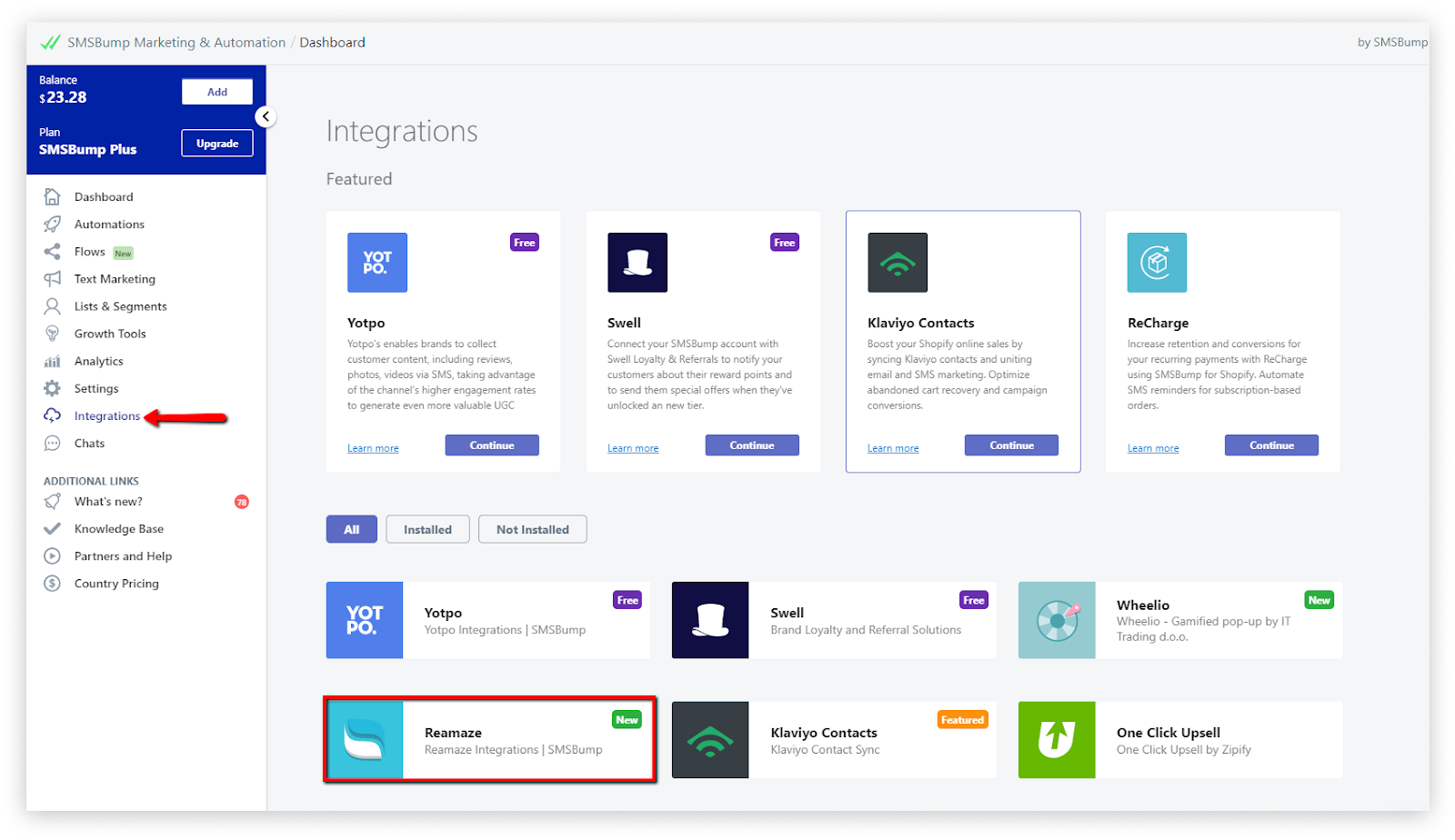The image size is (1455, 840).
Task: Open the Swell list card title
Action: tap(788, 613)
